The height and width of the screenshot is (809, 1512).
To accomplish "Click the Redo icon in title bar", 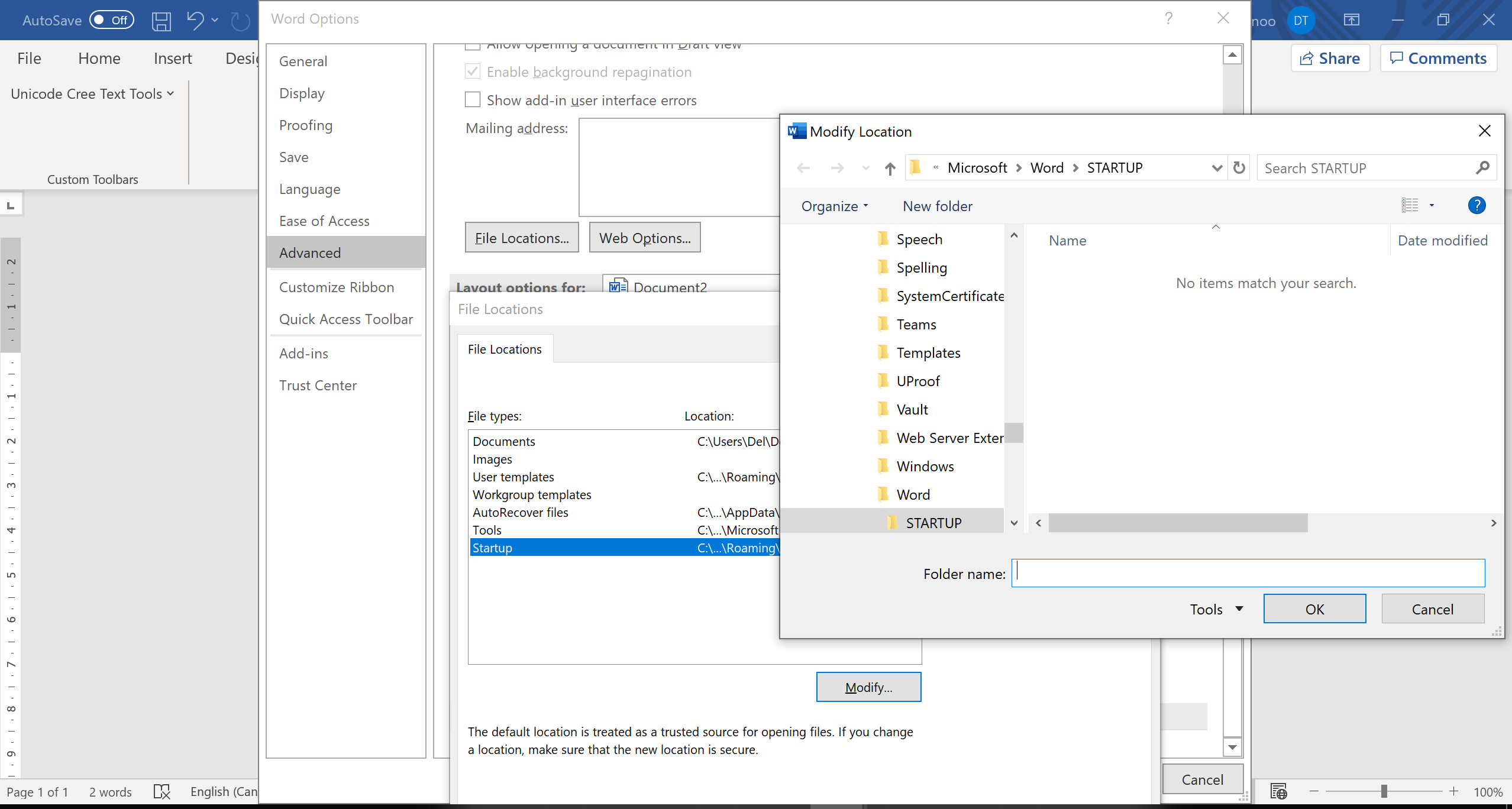I will 240,21.
